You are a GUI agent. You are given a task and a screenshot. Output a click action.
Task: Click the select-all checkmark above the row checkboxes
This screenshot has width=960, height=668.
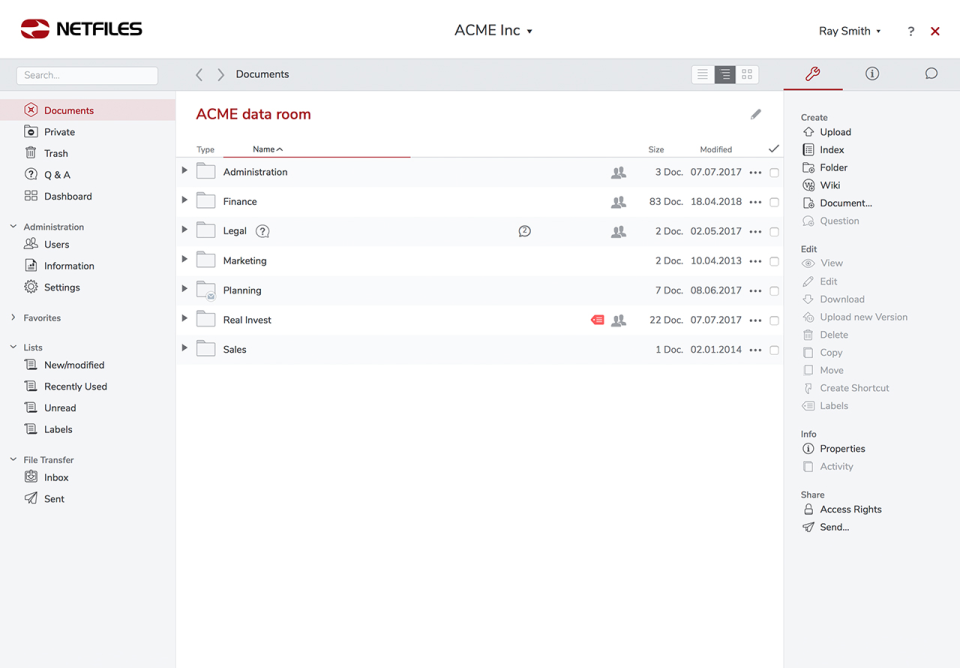774,147
